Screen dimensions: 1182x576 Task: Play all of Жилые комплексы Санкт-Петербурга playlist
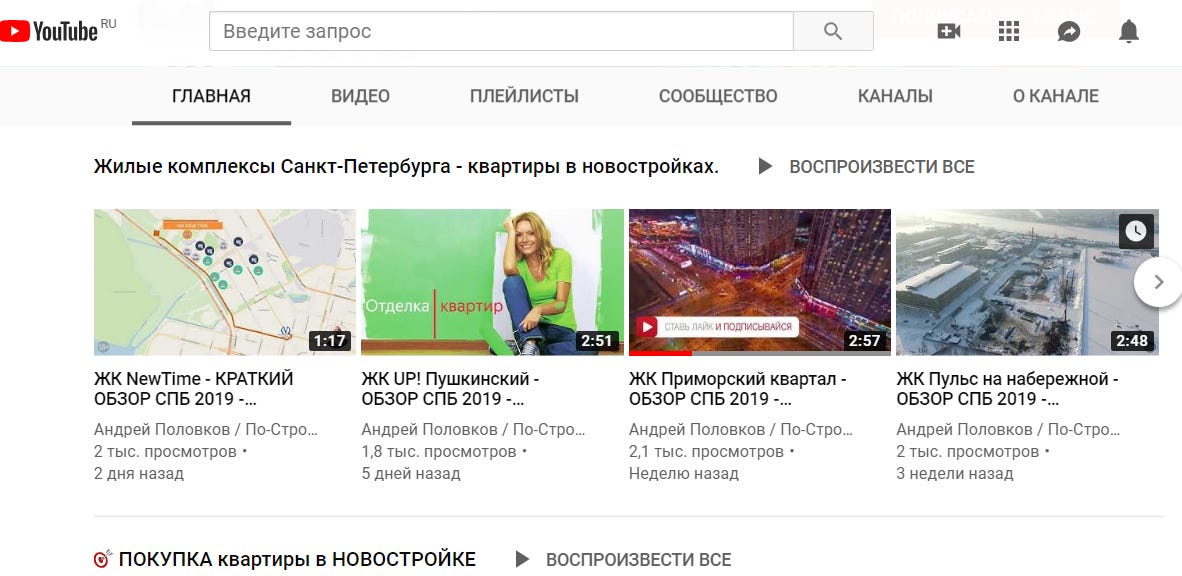(x=866, y=167)
